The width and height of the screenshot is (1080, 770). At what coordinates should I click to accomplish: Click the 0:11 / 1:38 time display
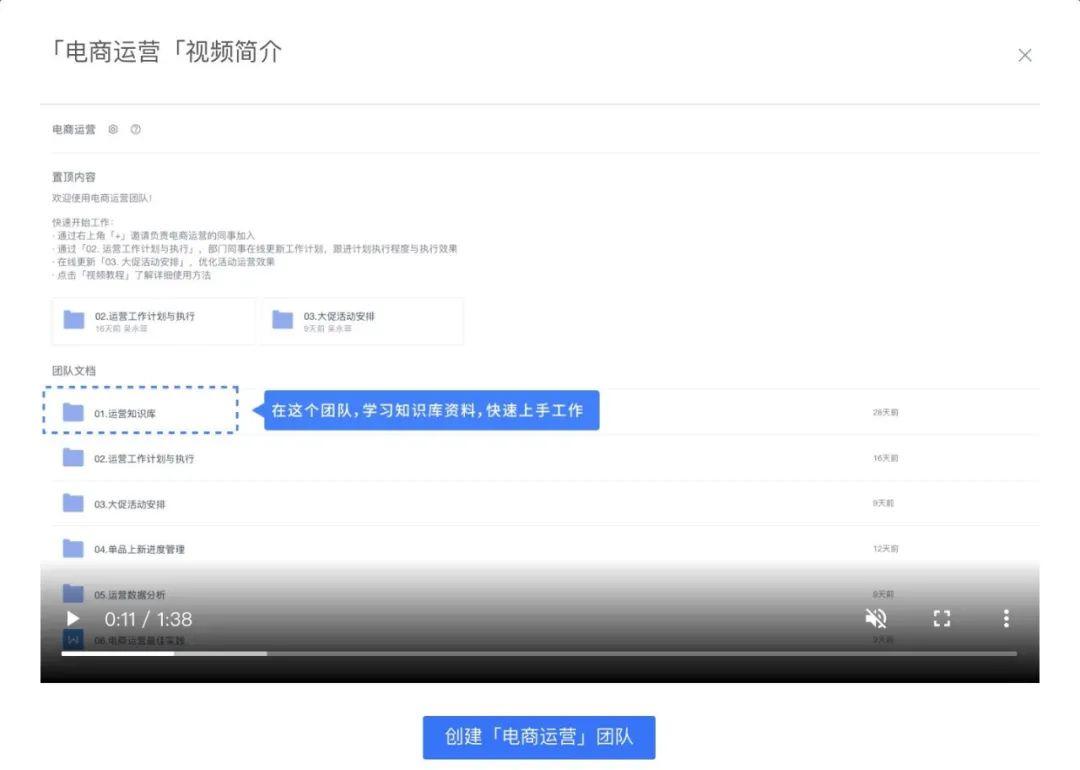148,619
